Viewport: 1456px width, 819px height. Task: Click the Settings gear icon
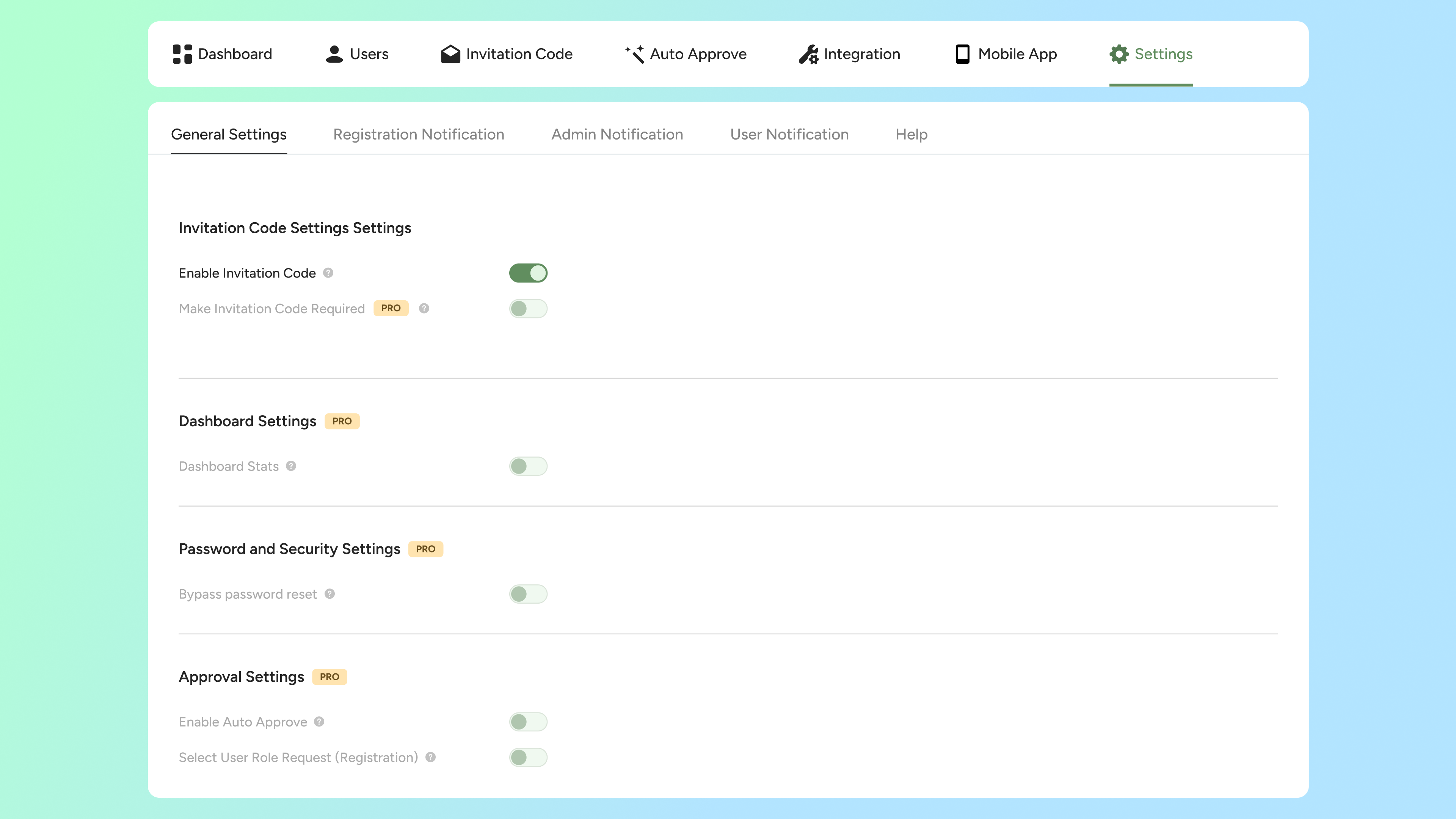(1119, 54)
